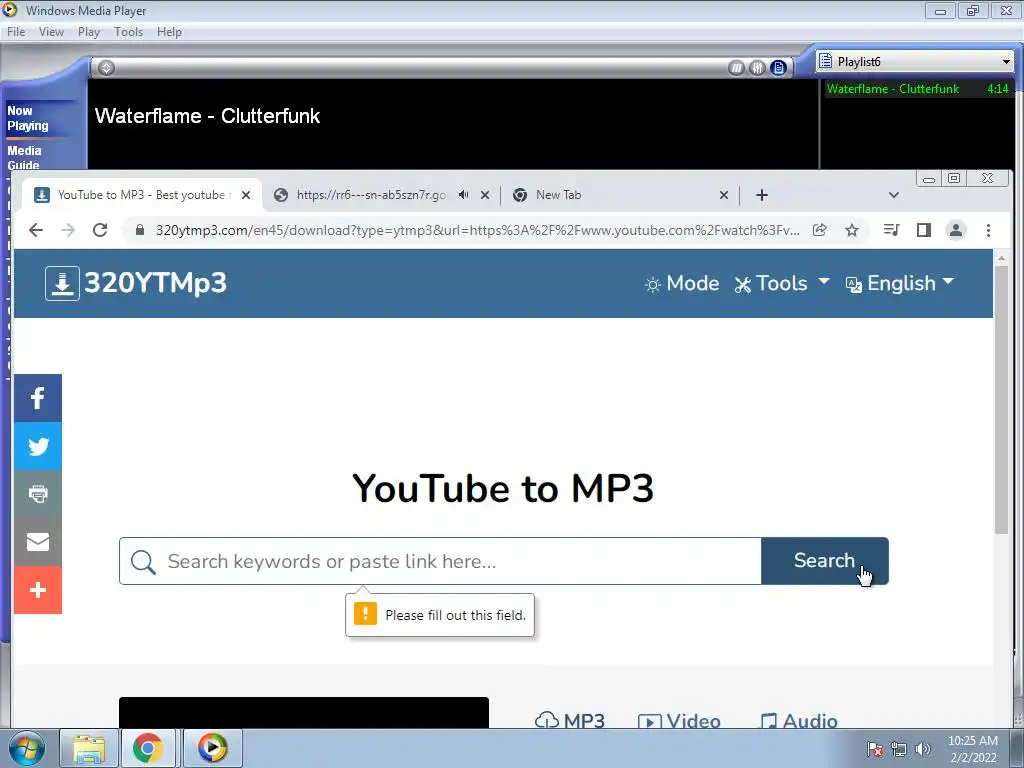Select the Video format tab
The image size is (1024, 768).
click(679, 720)
